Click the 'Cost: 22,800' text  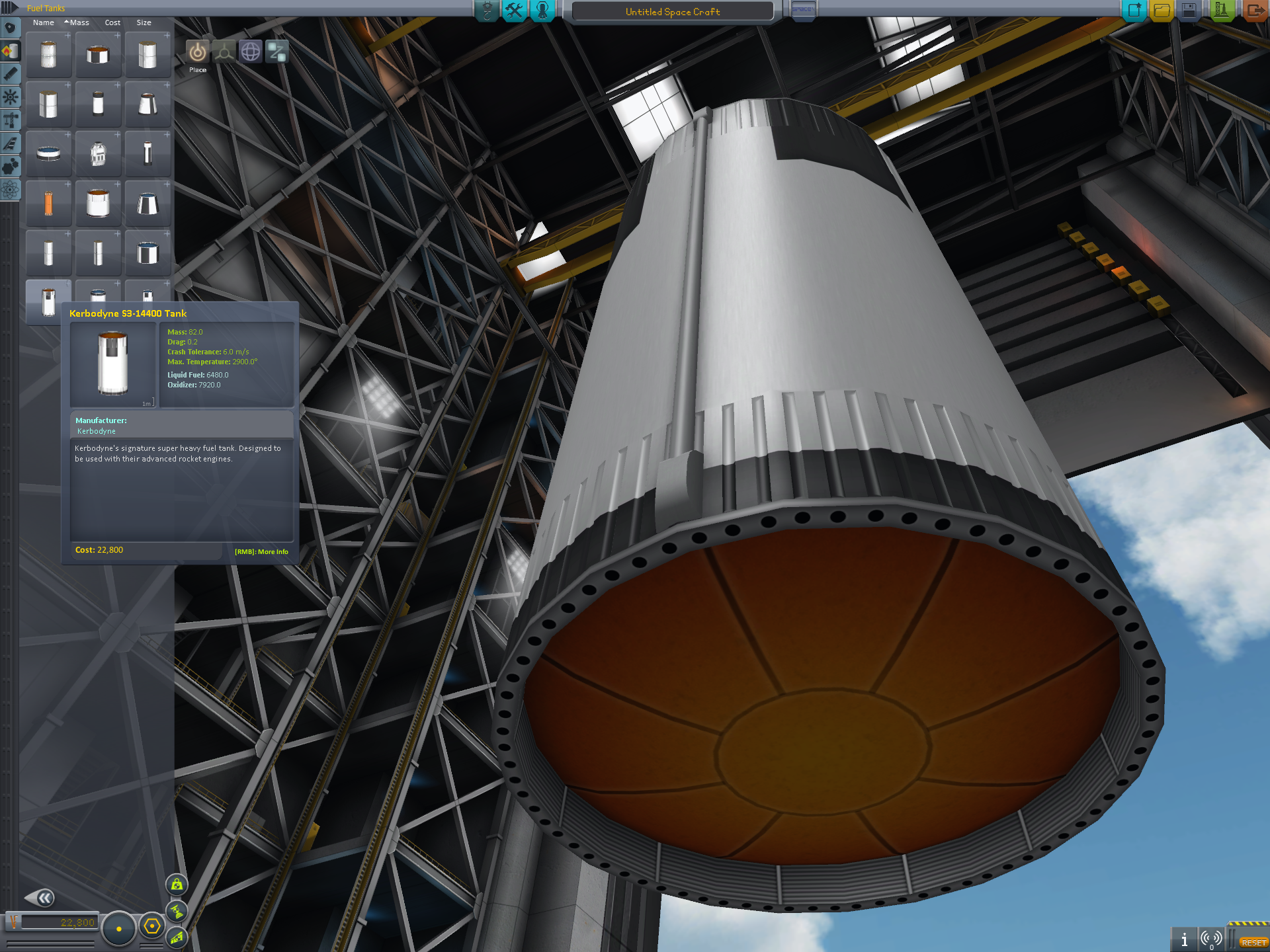point(99,550)
